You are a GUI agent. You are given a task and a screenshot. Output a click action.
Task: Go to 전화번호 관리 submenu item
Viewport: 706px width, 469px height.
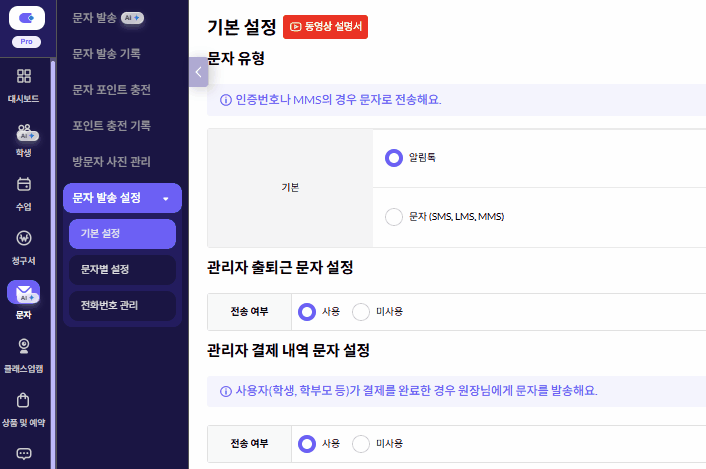(x=122, y=305)
